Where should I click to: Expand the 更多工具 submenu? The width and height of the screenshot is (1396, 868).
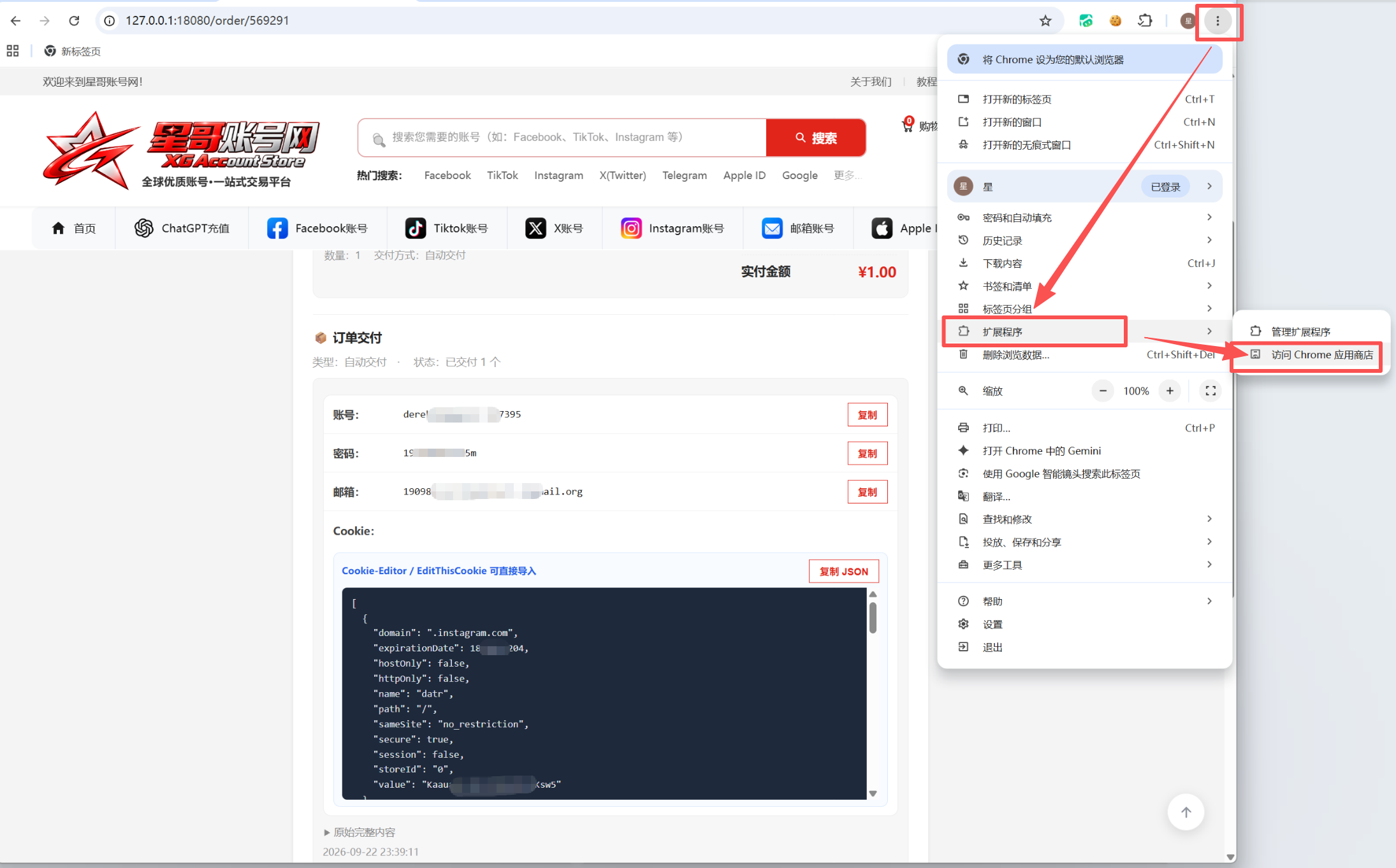[x=1084, y=565]
